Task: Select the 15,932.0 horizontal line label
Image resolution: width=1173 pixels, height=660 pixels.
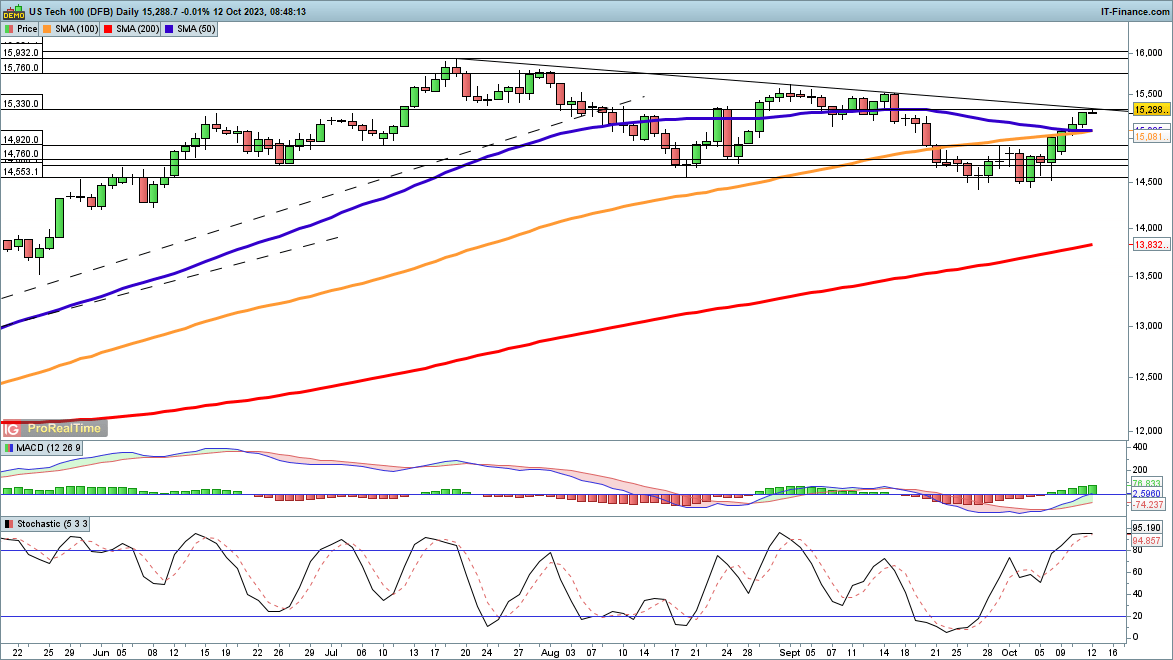Action: tap(20, 53)
